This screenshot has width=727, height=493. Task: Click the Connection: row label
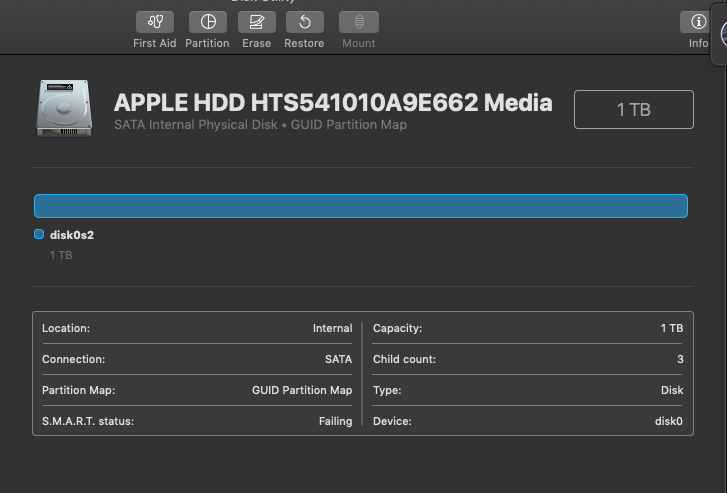pos(73,359)
